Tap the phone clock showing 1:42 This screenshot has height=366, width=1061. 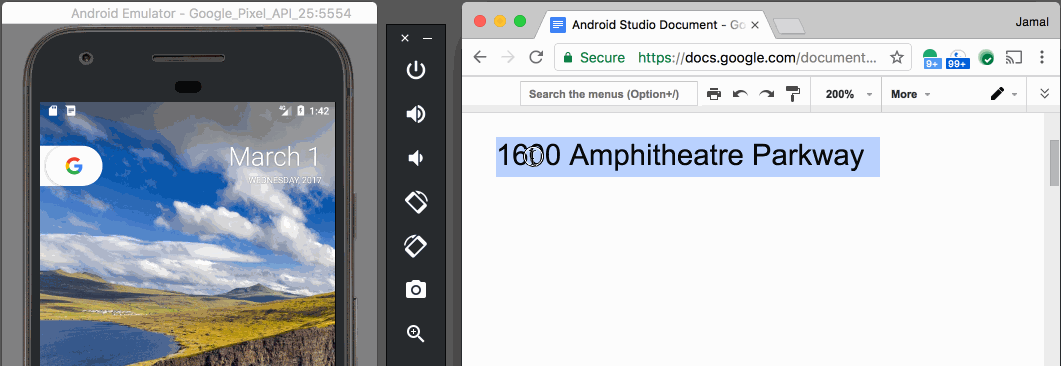319,111
